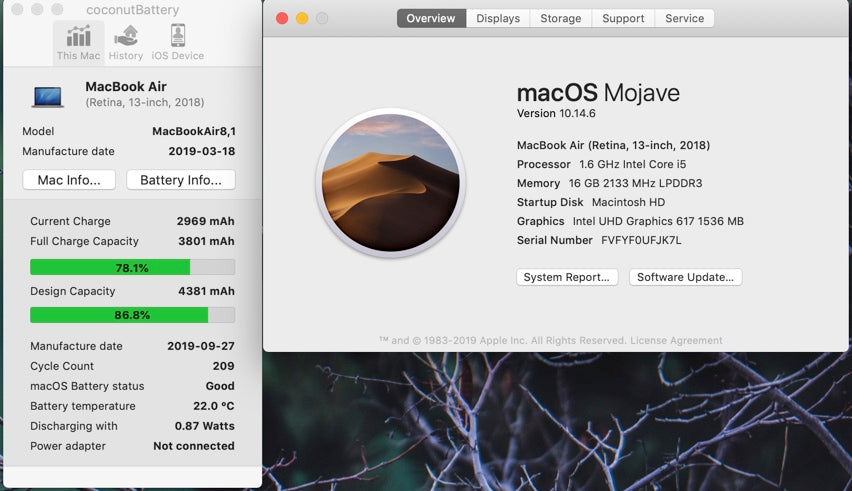
Task: Close the About This Mac window
Action: click(x=282, y=18)
